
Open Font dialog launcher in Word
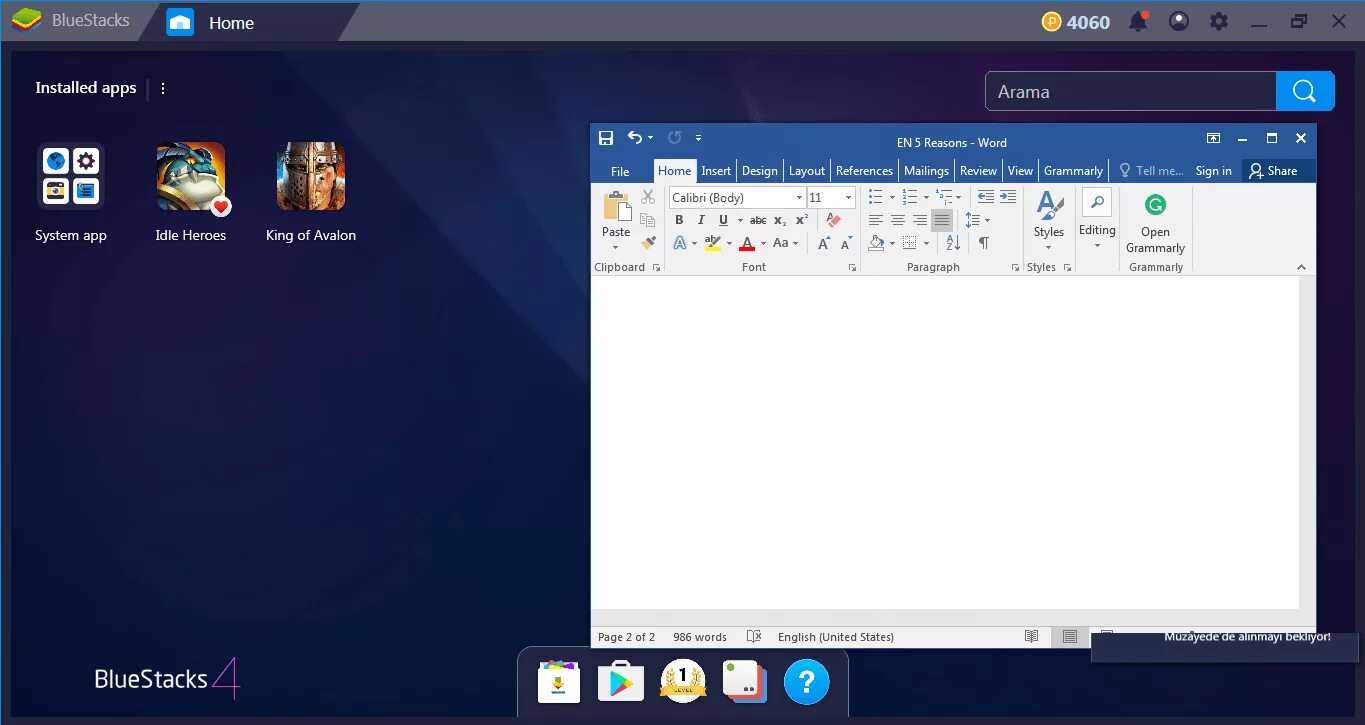coord(852,268)
